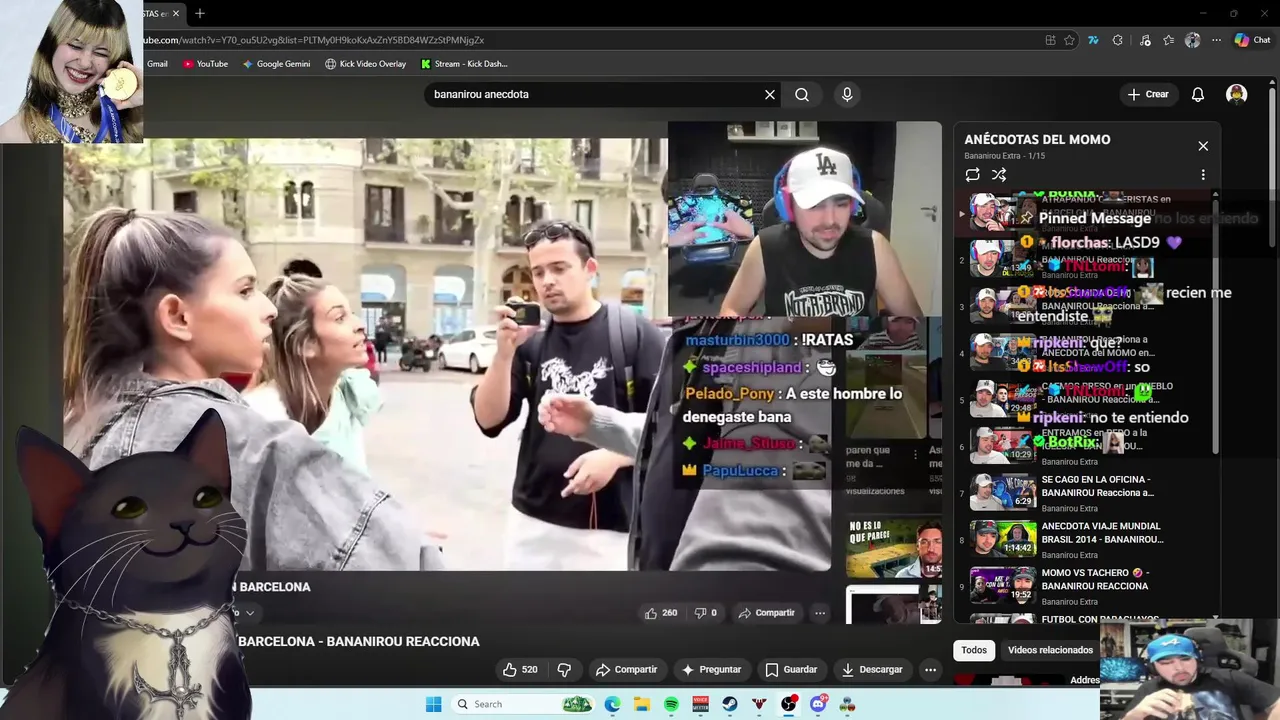The image size is (1280, 720).
Task: Like the video showing 520 likes
Action: click(x=520, y=669)
